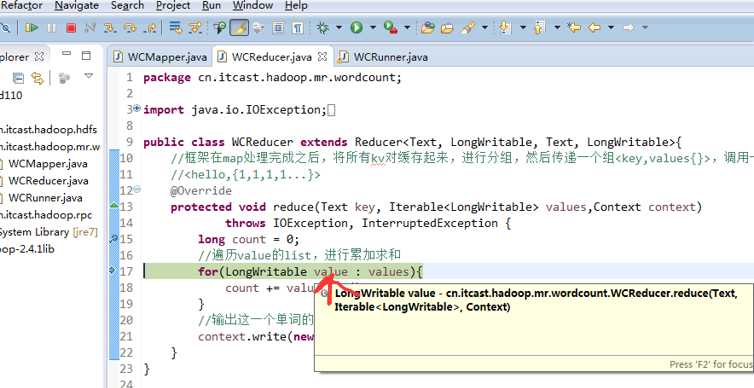Viewport: 754px width, 388px height.
Task: Toggle Word Wrap toolbar icon
Action: pos(259,28)
